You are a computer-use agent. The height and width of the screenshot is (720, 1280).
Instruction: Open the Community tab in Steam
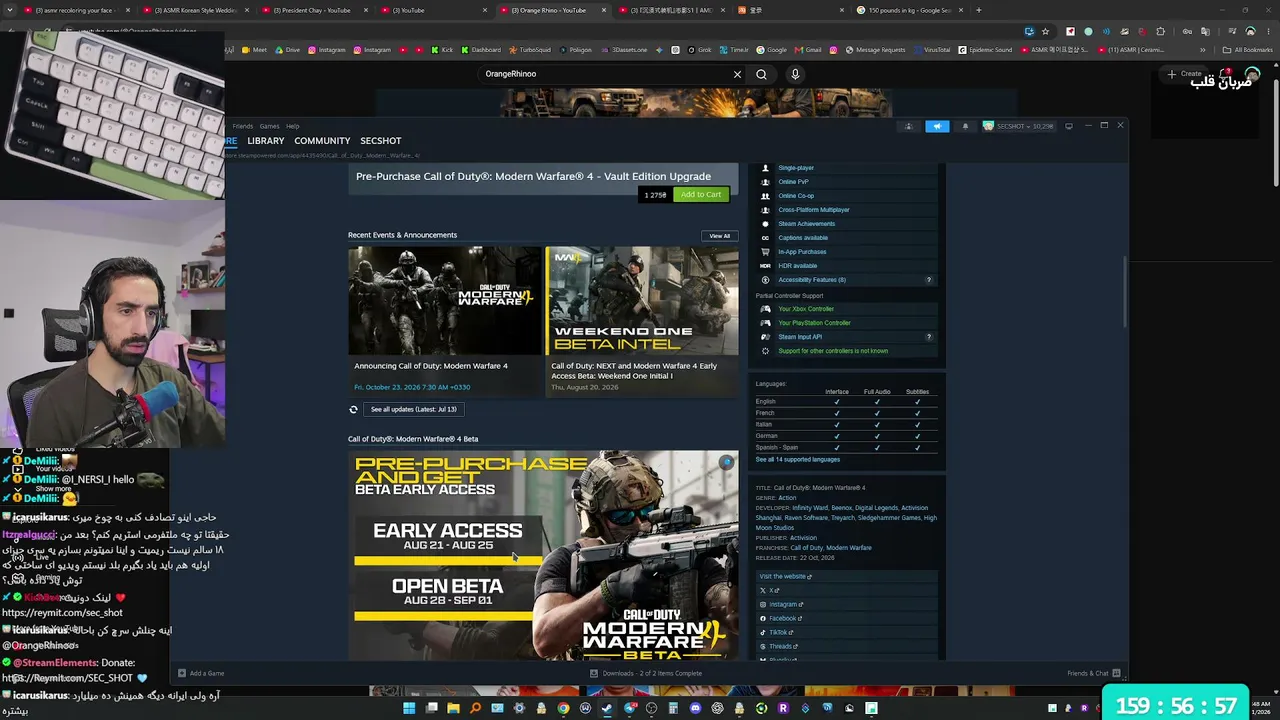[322, 141]
